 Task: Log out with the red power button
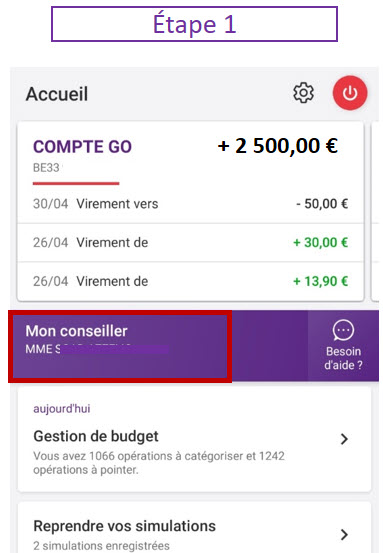[x=350, y=93]
